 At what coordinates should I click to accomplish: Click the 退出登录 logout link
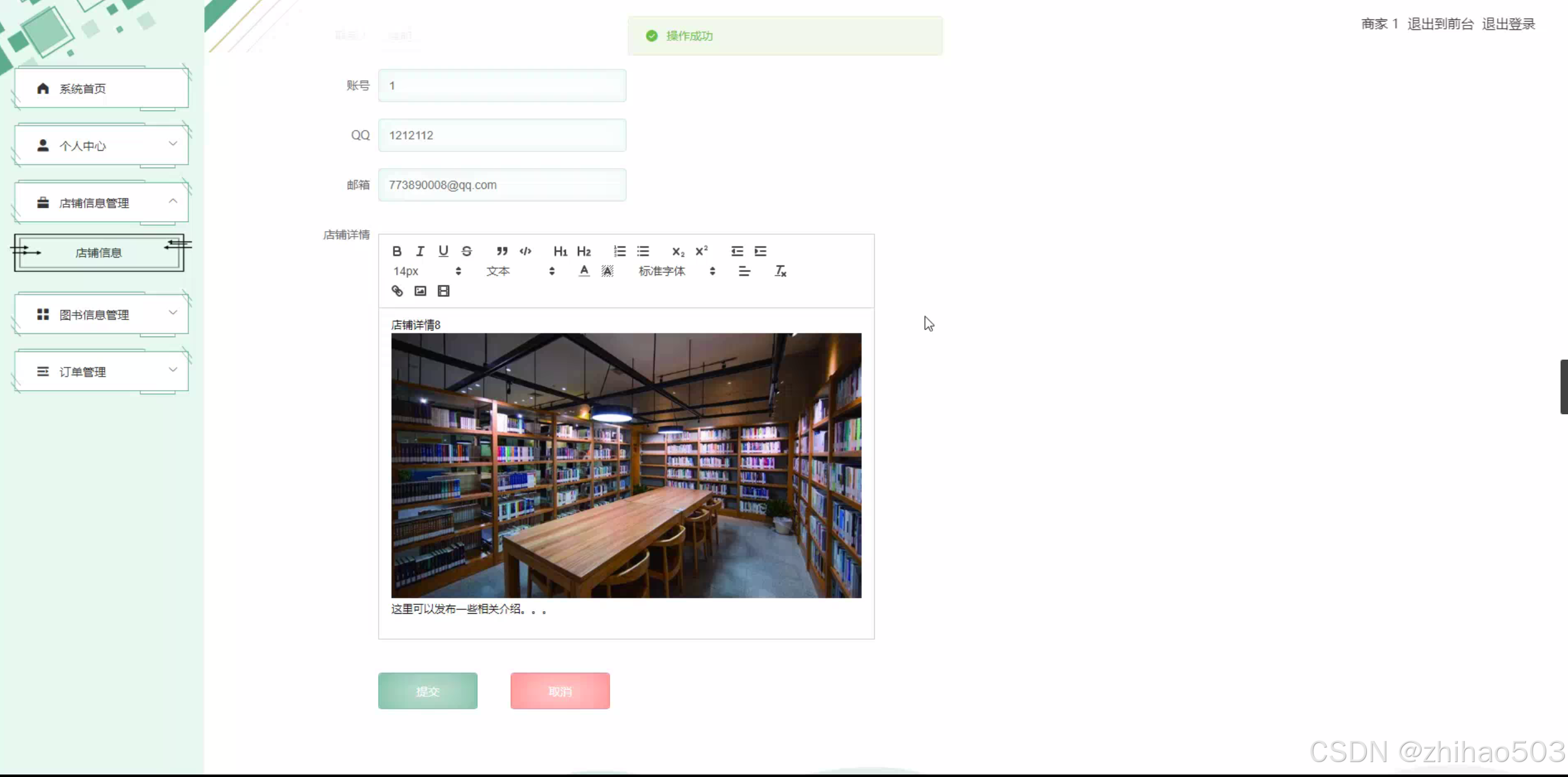coord(1508,24)
